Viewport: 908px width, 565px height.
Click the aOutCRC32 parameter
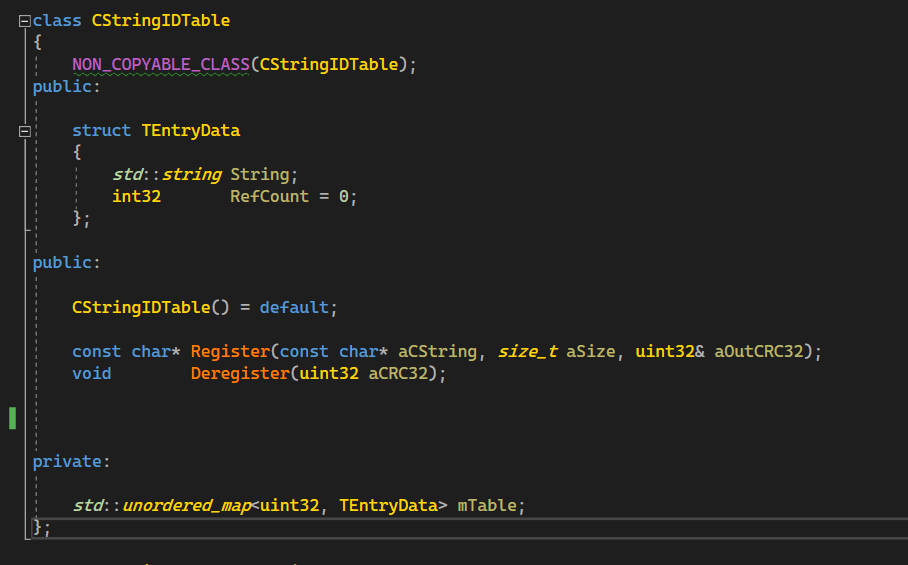point(762,352)
